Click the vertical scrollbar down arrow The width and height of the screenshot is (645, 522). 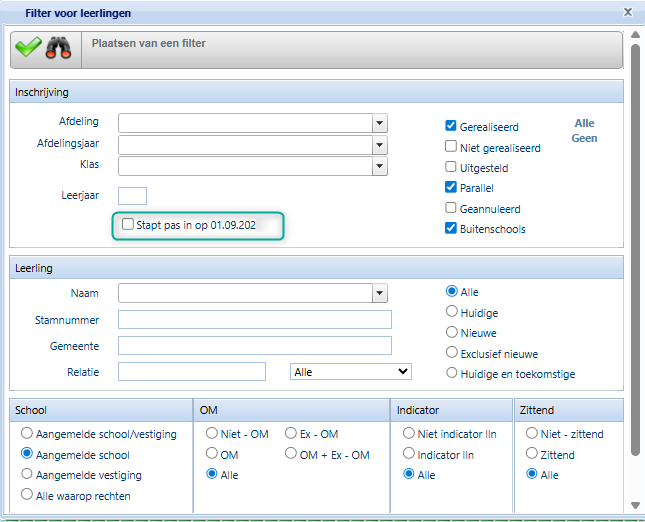click(635, 505)
